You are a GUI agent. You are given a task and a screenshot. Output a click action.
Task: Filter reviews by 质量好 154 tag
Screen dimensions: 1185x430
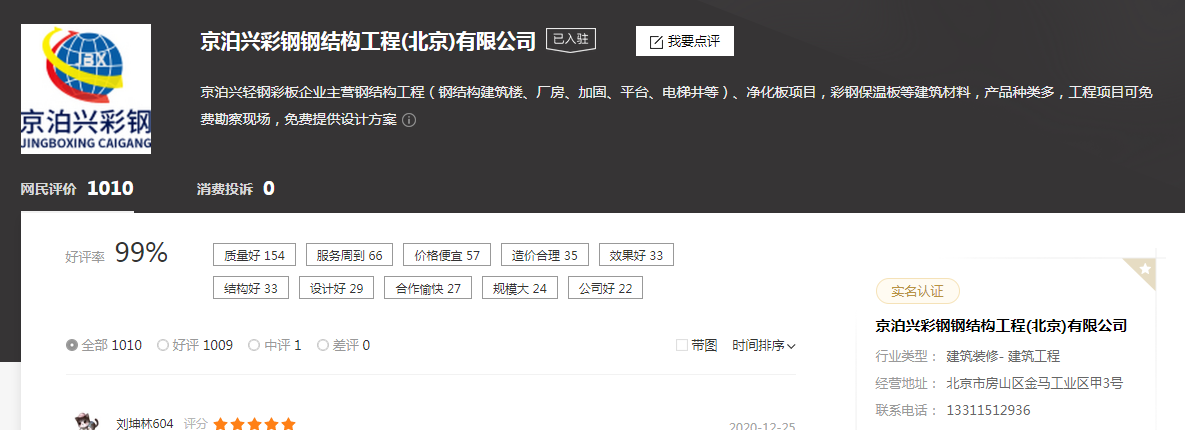pos(254,255)
